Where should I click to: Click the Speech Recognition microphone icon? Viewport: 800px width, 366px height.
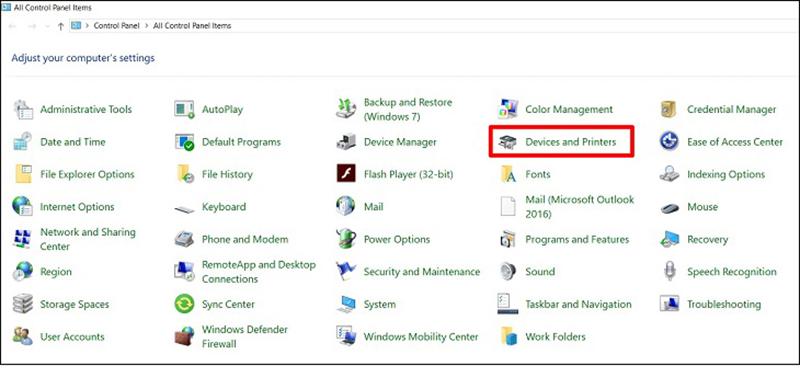669,272
